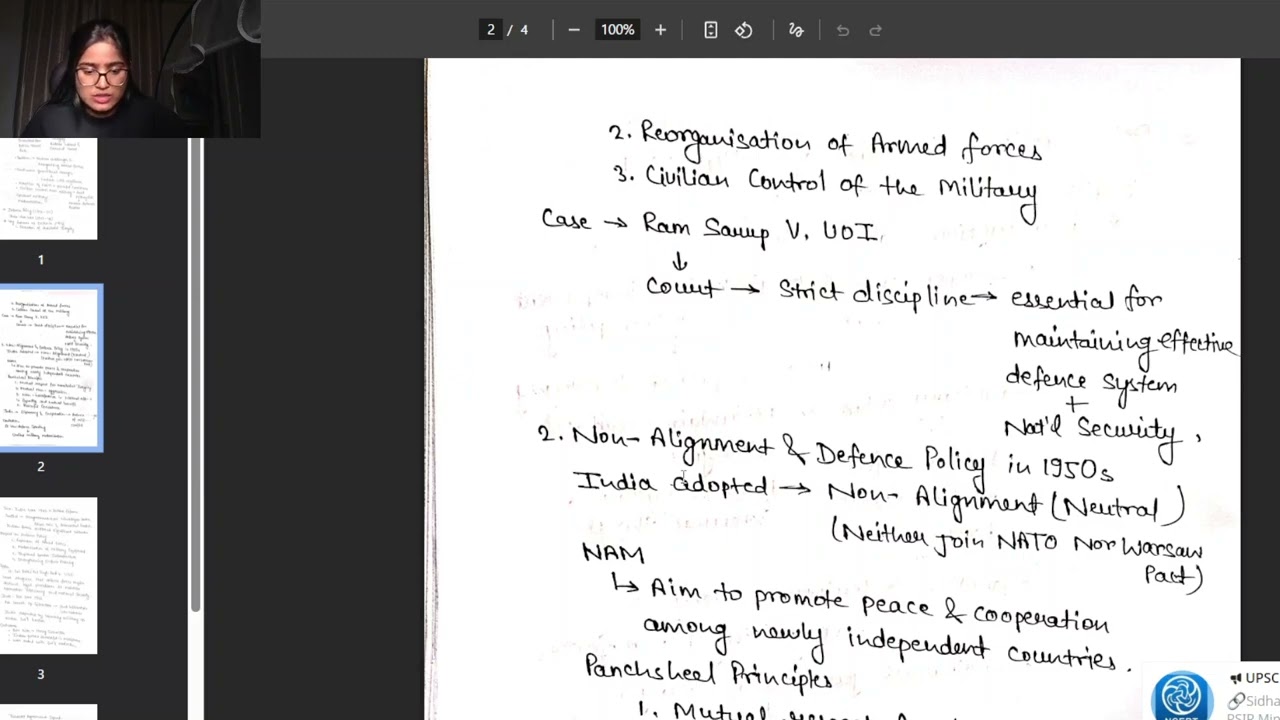Undo the last annotation
1280x720 pixels.
[843, 30]
